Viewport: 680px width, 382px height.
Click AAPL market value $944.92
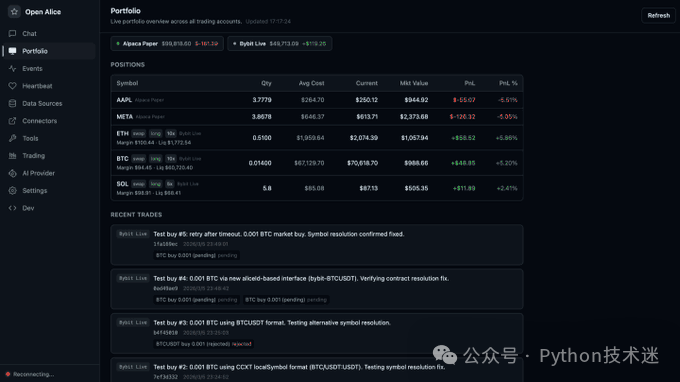click(416, 100)
